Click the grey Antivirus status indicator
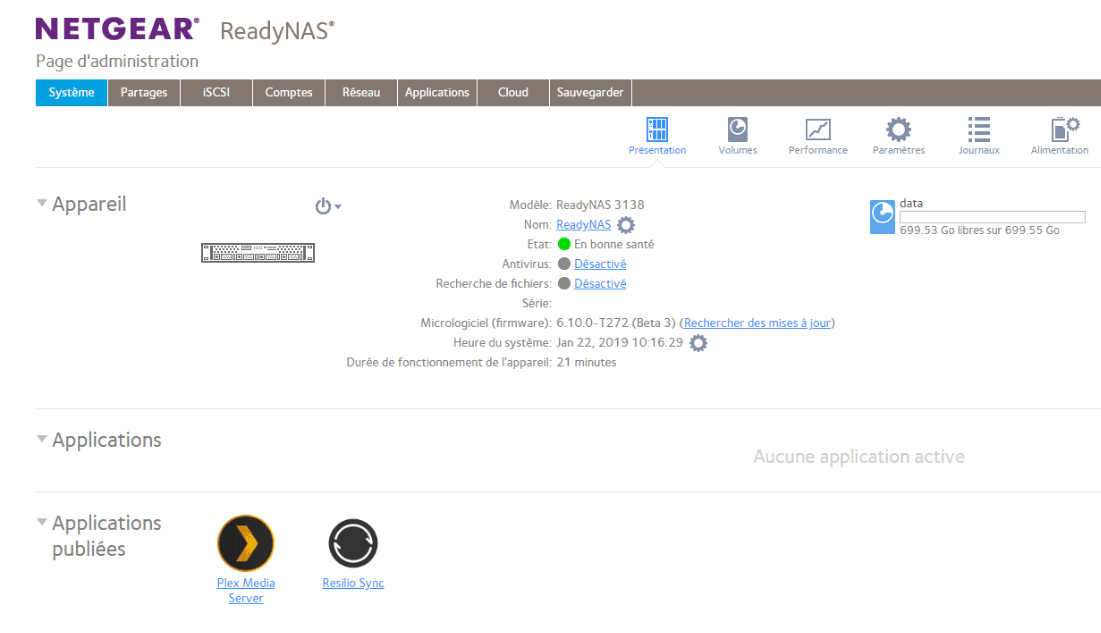Image resolution: width=1101 pixels, height=633 pixels. pos(564,264)
